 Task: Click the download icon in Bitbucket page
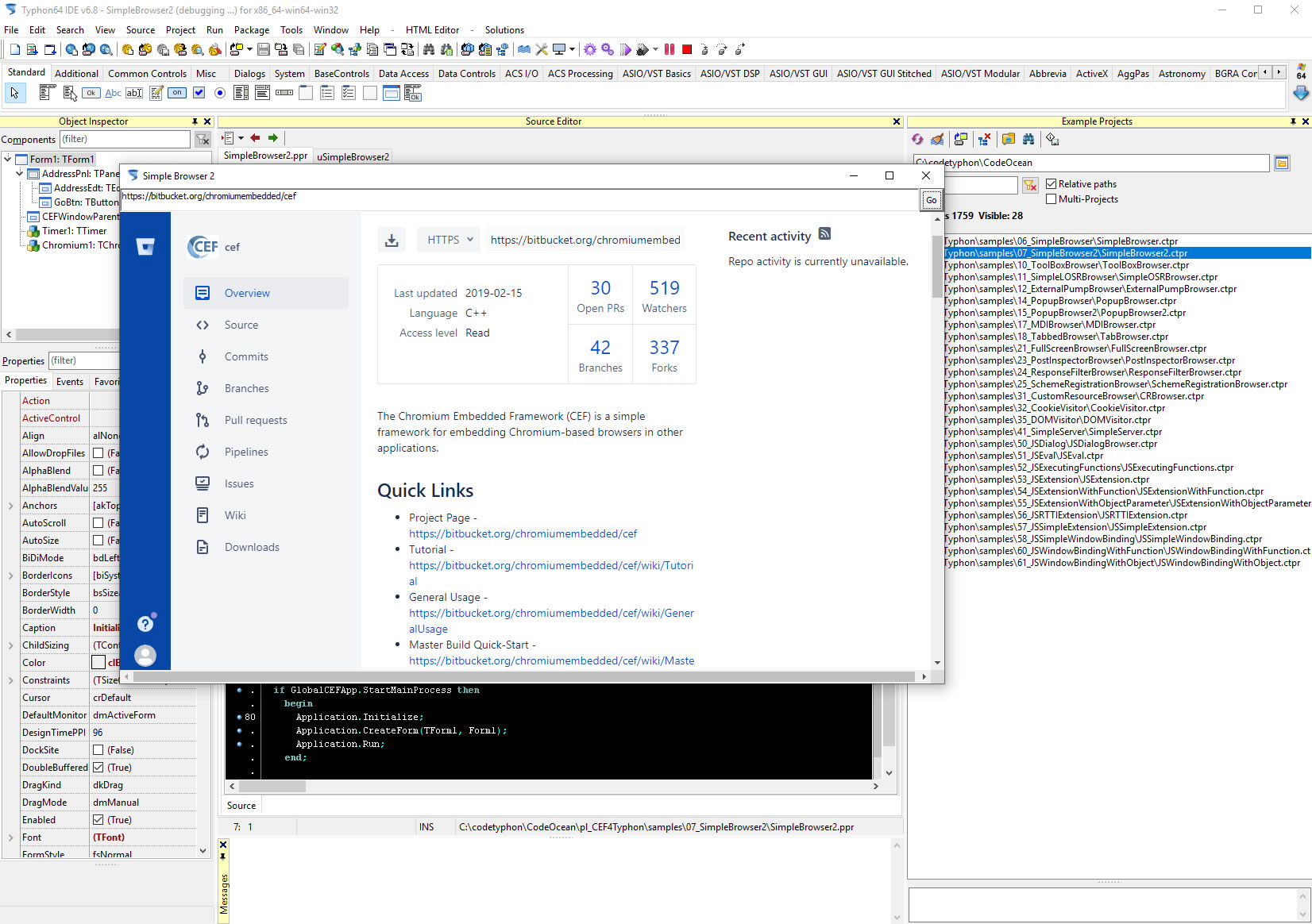click(392, 240)
